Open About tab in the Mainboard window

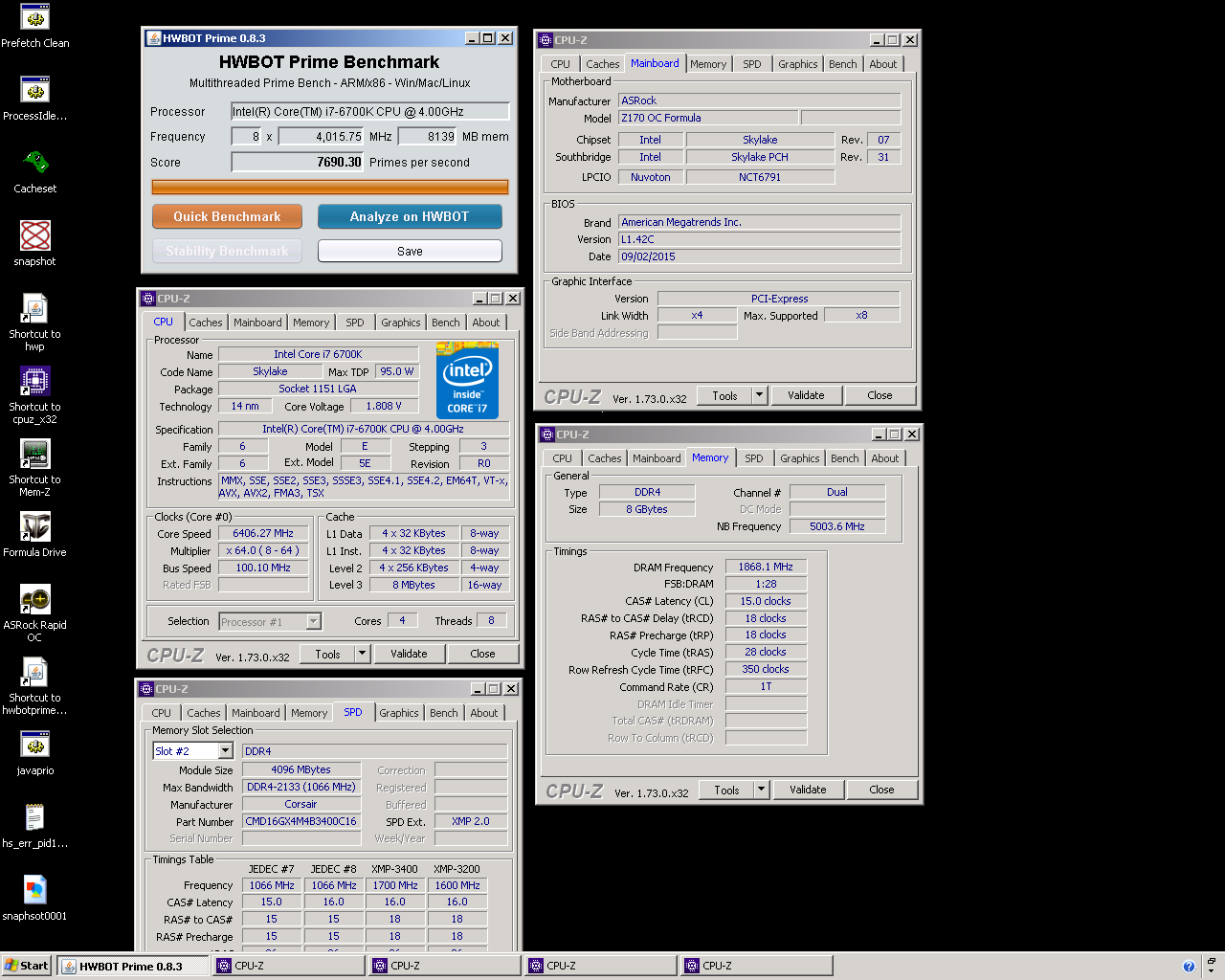[x=882, y=64]
